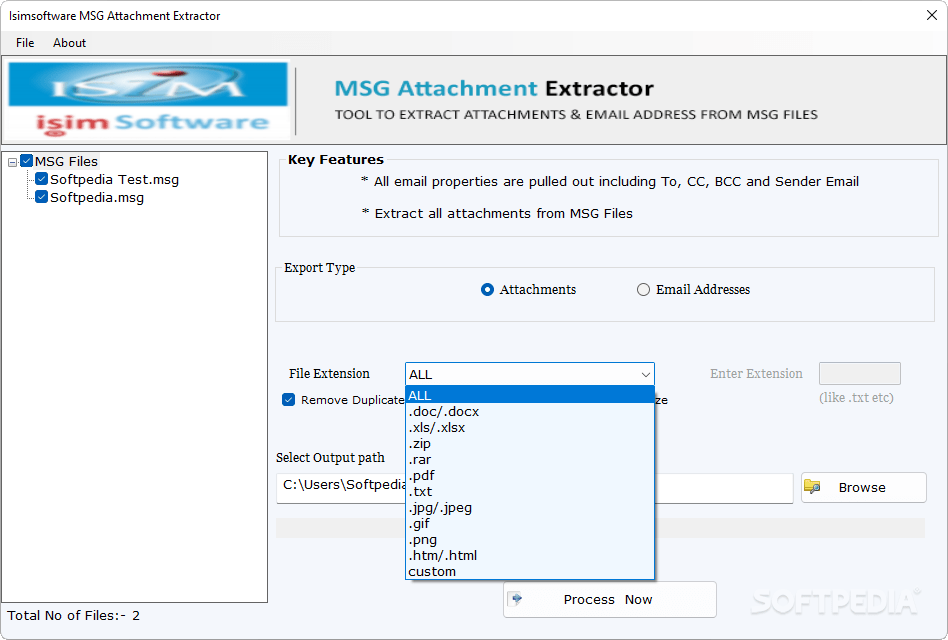Select .doc/.docx extension option

[x=530, y=412]
